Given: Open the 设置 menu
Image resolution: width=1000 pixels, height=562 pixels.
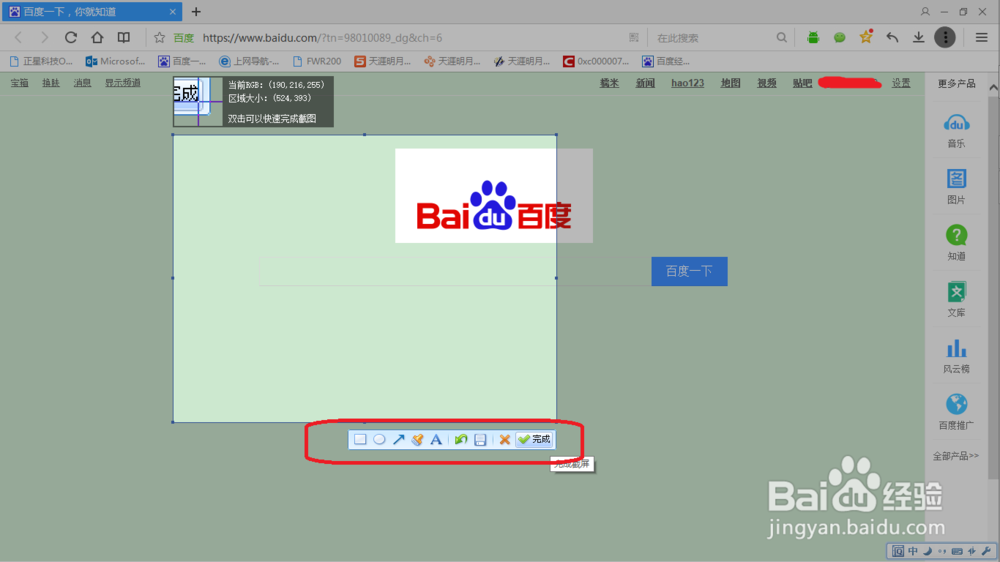Looking at the screenshot, I should pyautogui.click(x=901, y=83).
